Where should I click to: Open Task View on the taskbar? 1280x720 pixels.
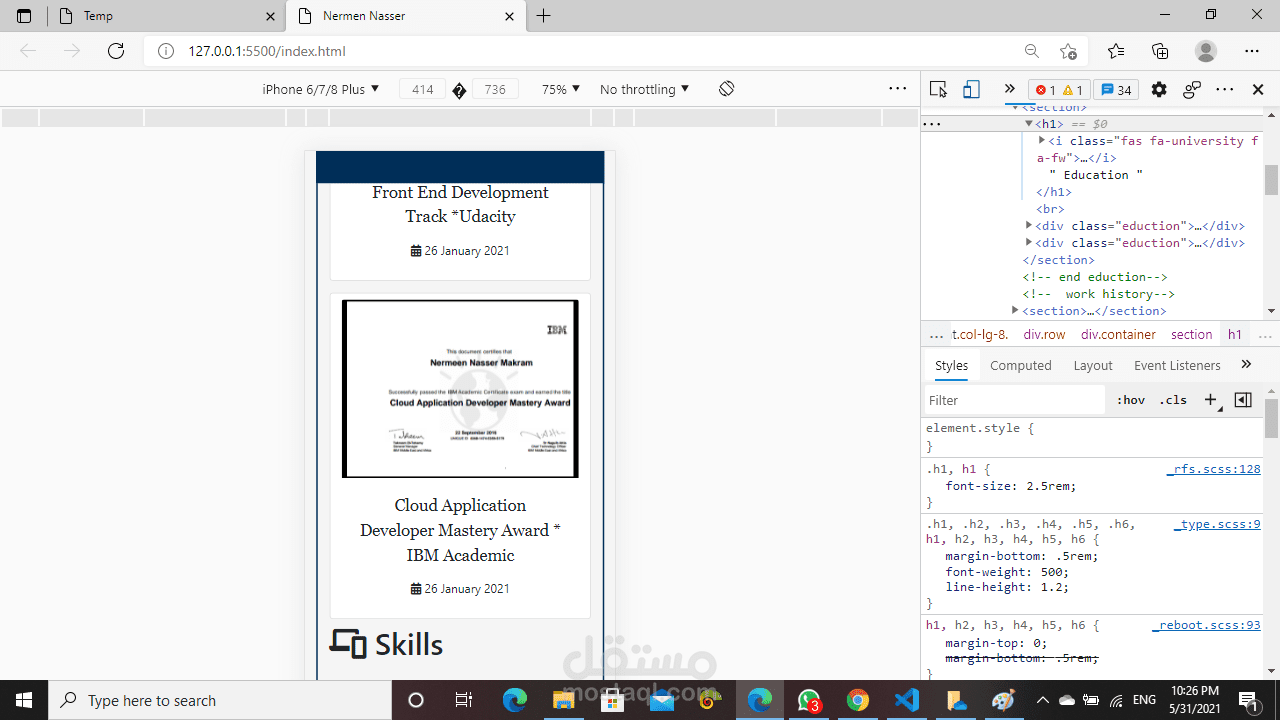[x=464, y=700]
